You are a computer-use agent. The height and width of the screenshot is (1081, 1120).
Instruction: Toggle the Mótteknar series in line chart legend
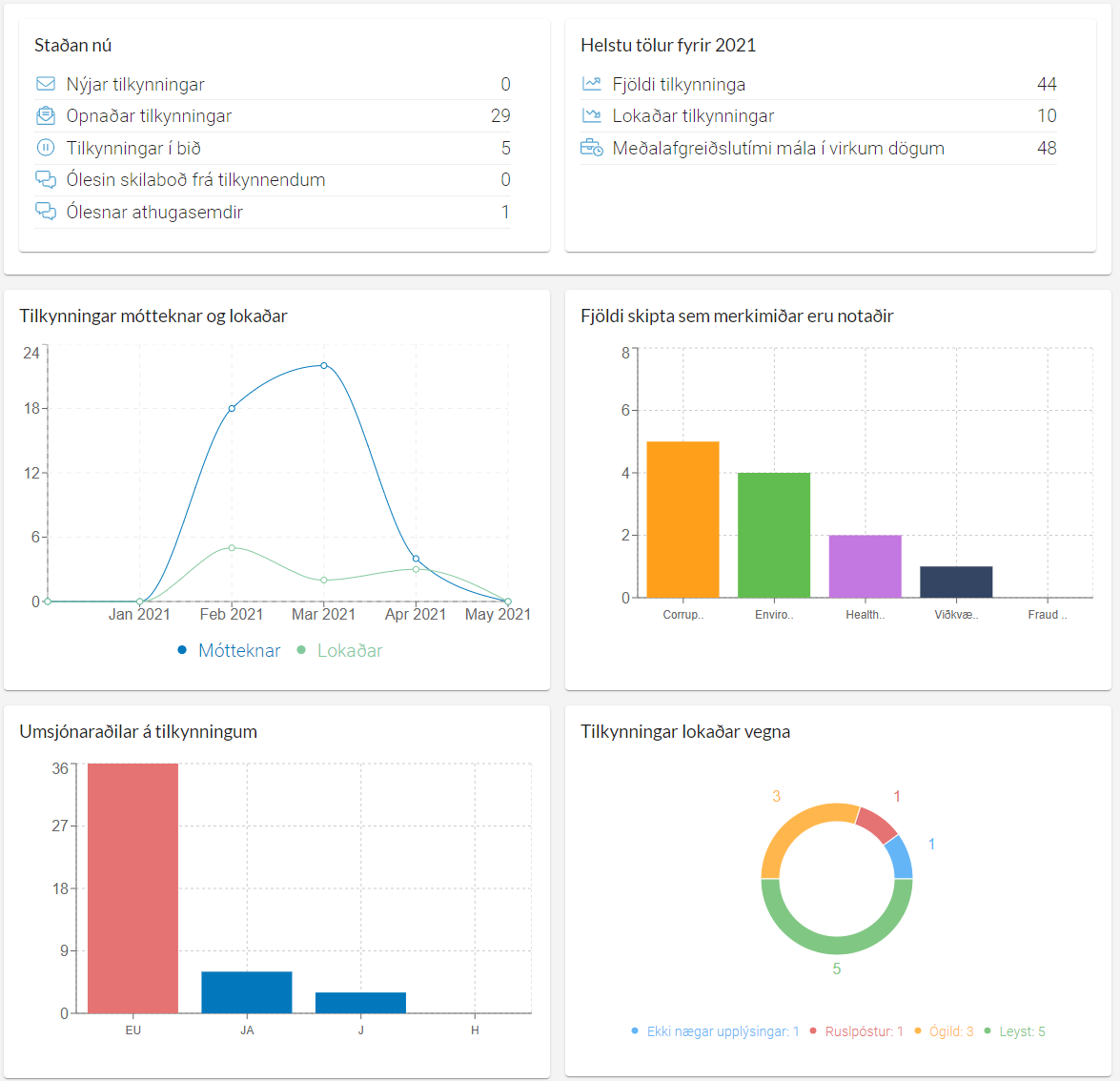click(x=238, y=650)
